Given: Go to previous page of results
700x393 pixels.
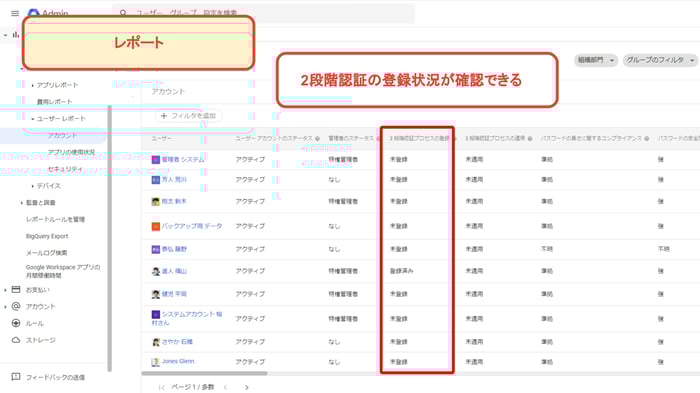Looking at the screenshot, I should point(225,387).
